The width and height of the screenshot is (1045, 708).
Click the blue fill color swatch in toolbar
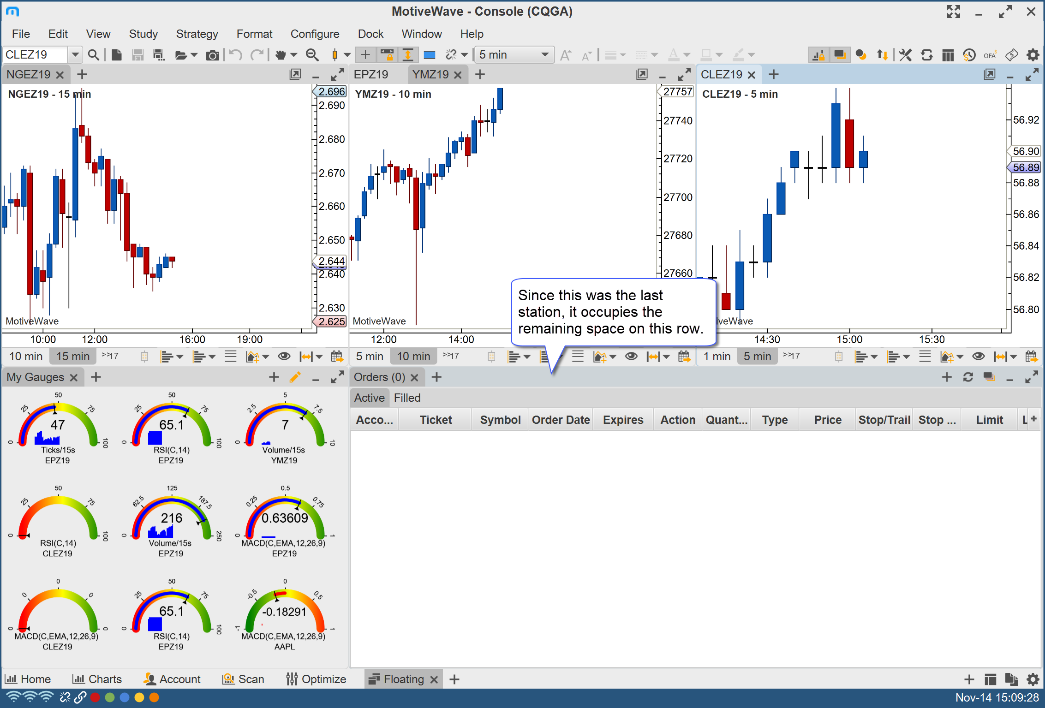coord(429,55)
